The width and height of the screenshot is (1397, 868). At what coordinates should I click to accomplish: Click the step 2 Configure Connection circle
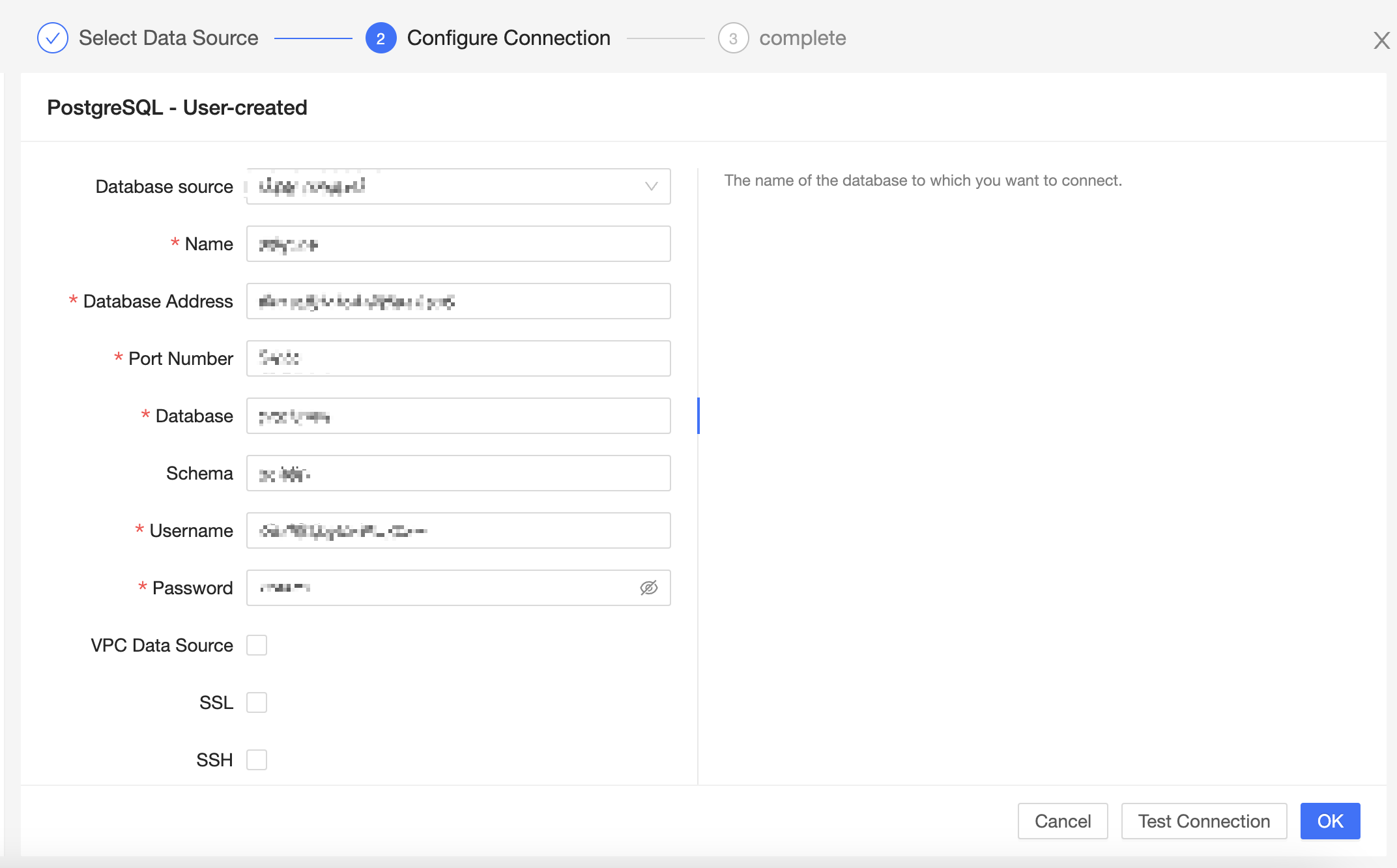(381, 38)
